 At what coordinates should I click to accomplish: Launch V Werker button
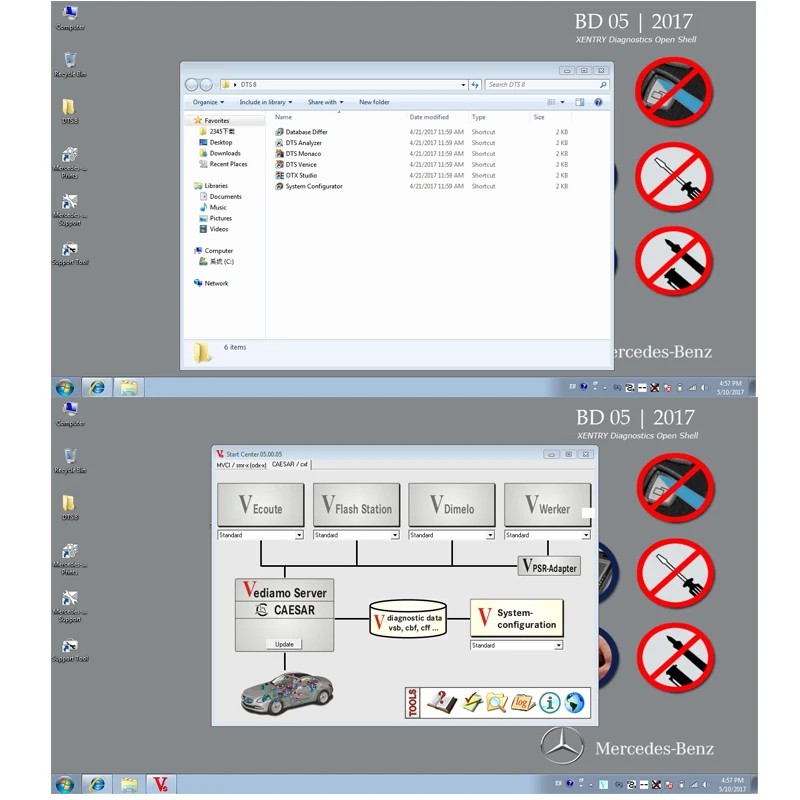click(547, 505)
